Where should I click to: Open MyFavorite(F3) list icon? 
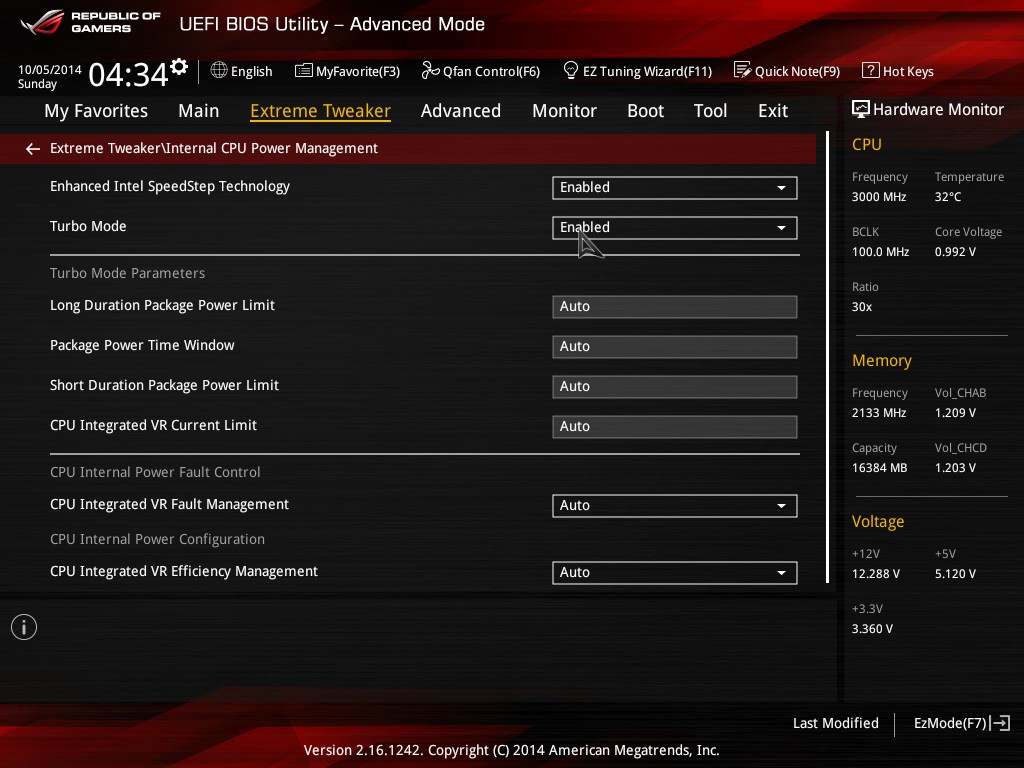click(x=303, y=71)
